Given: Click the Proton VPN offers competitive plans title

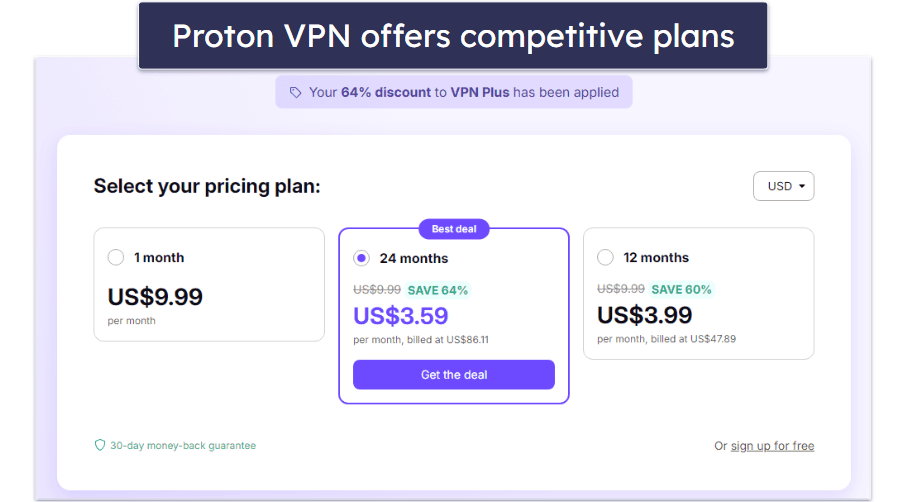Looking at the screenshot, I should coord(453,36).
